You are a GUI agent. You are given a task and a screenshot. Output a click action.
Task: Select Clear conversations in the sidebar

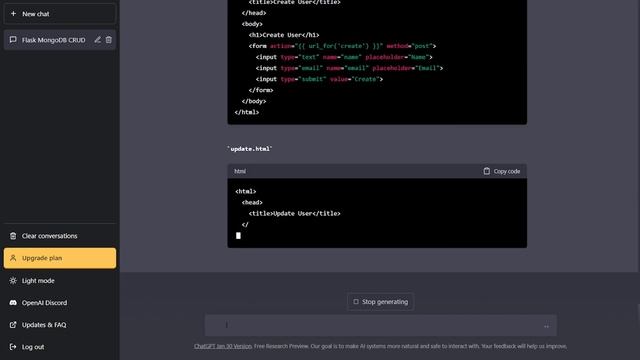[x=60, y=236]
